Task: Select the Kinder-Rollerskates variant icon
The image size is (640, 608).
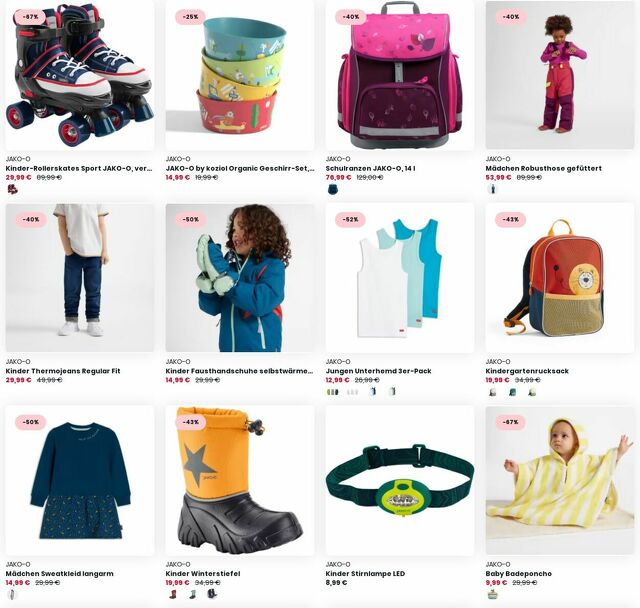Action: 13,189
